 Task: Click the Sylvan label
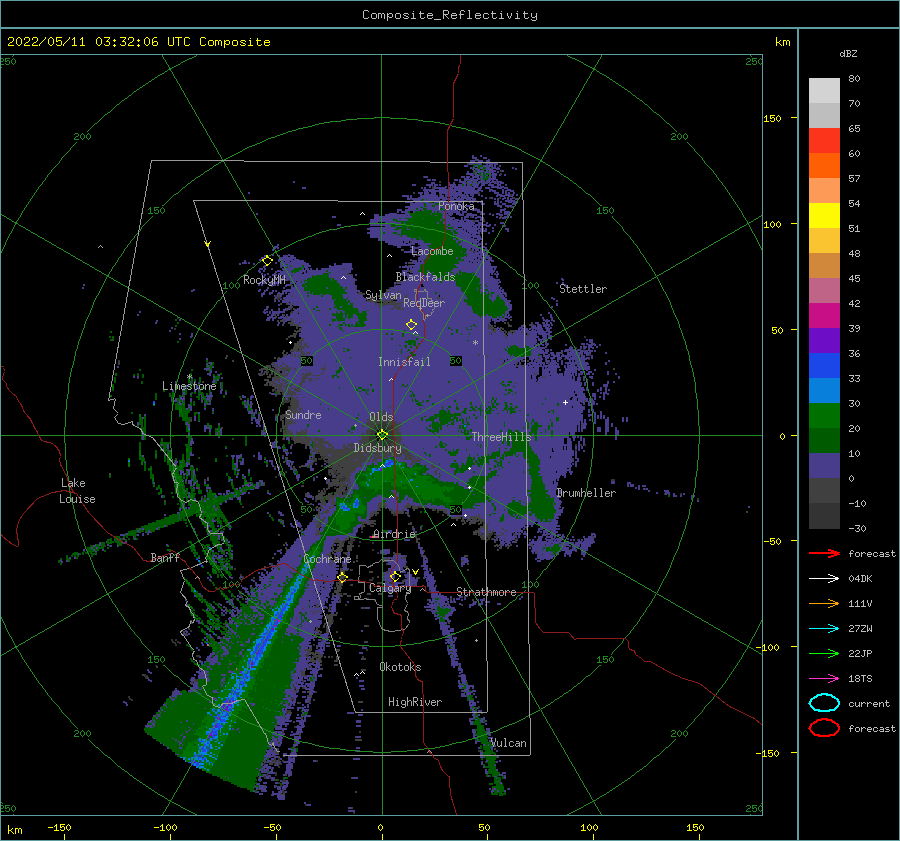(x=383, y=295)
